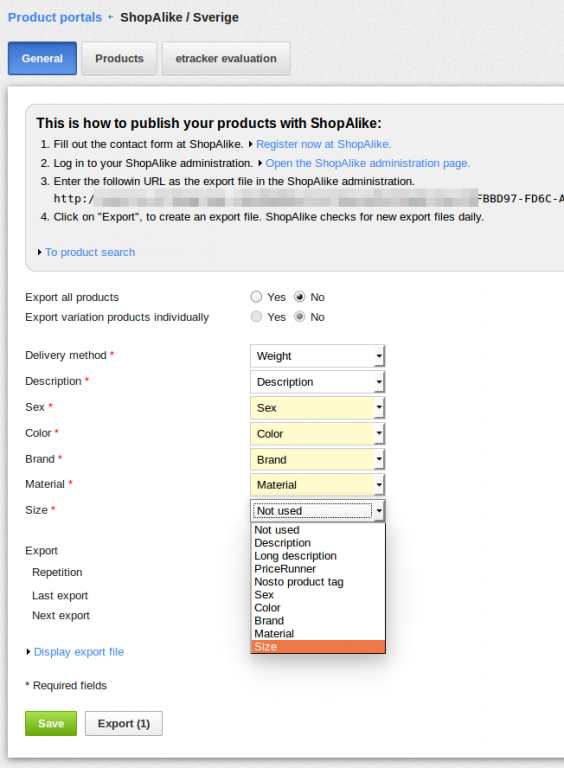
Task: Open the Description field dropdown
Action: (317, 382)
